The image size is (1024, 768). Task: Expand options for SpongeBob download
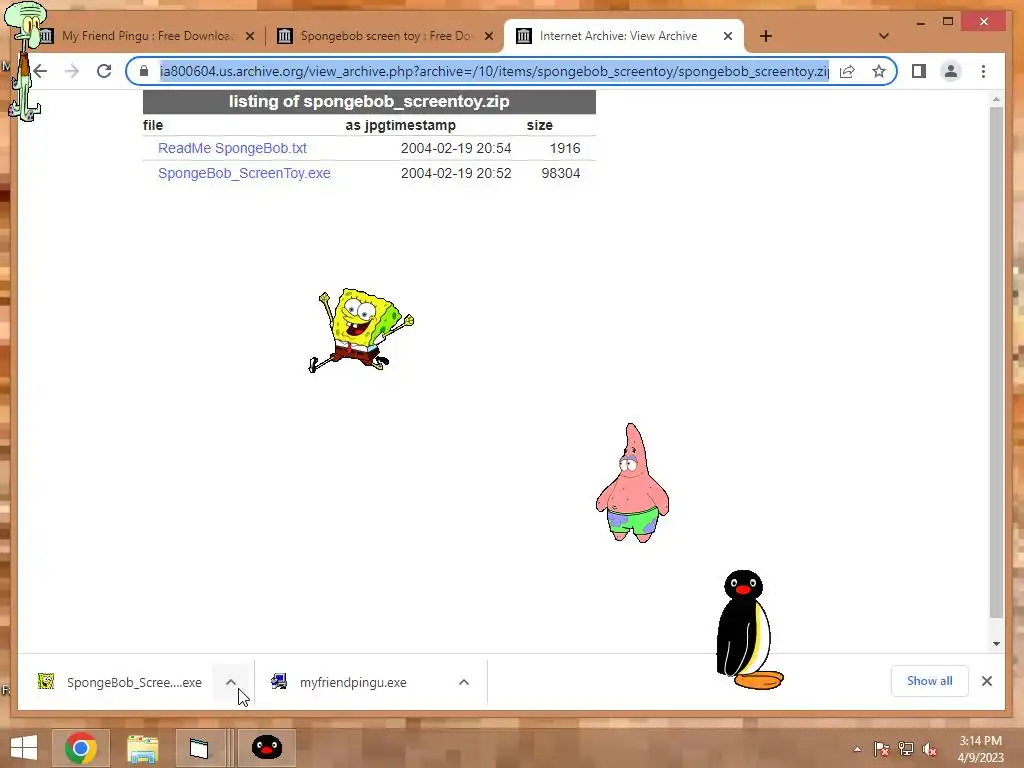(231, 682)
